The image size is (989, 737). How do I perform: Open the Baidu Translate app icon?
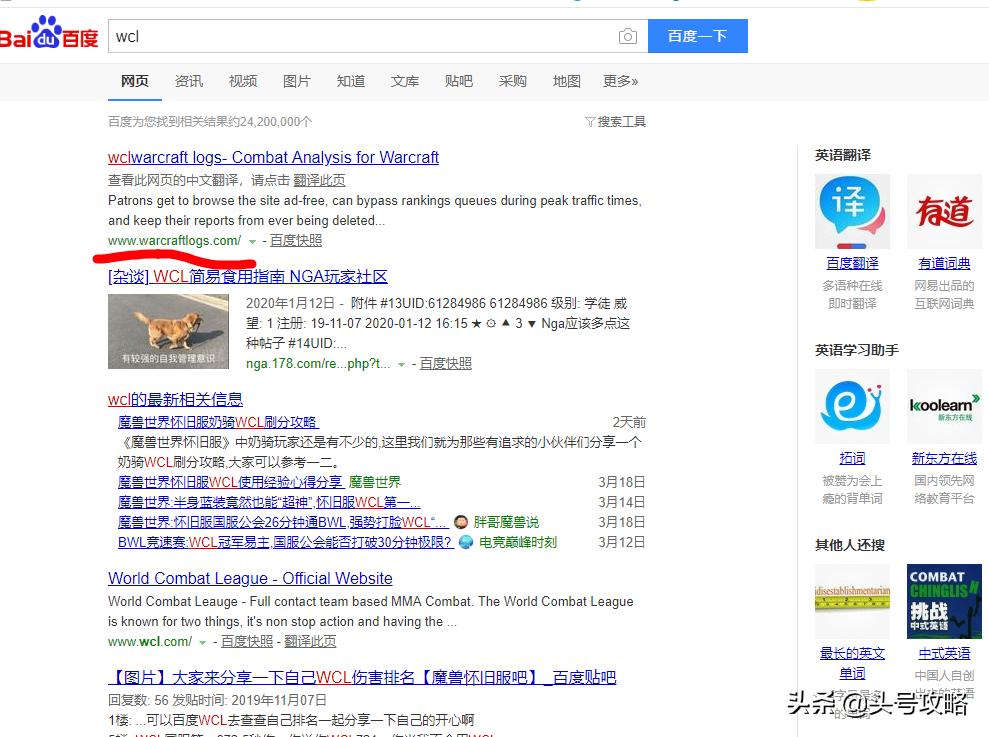pos(852,211)
